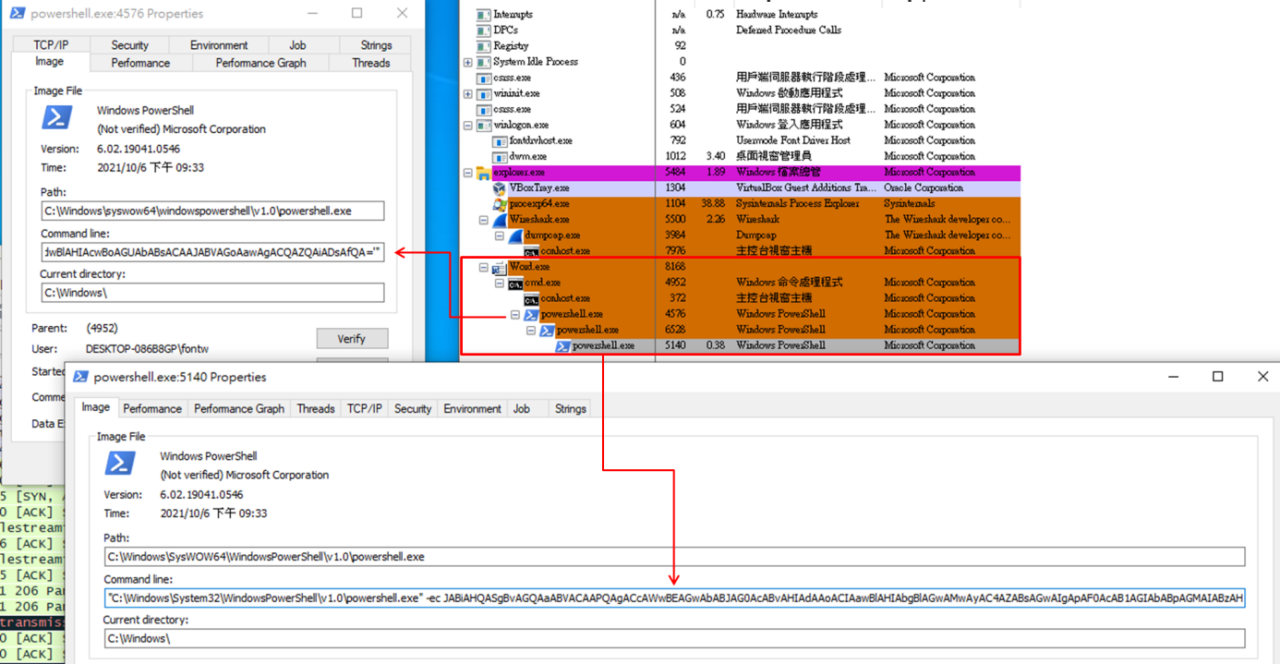Collapse the powershell.exe 6528 tree node
This screenshot has width=1280, height=664.
[x=531, y=330]
